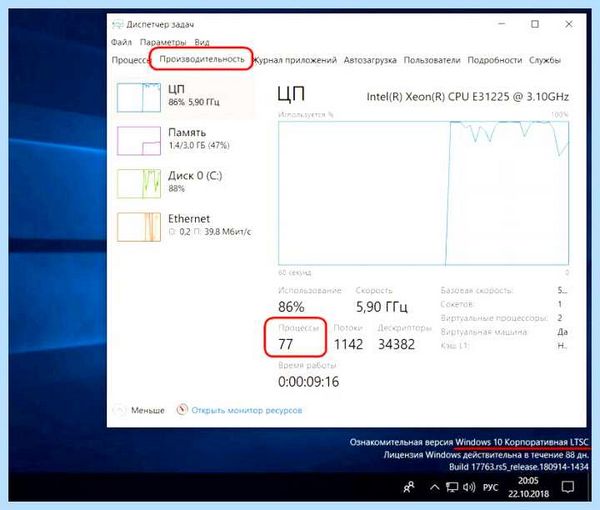This screenshot has height=510, width=600.
Task: Select the Ethernet mini graph thumbnail
Action: pos(139,227)
